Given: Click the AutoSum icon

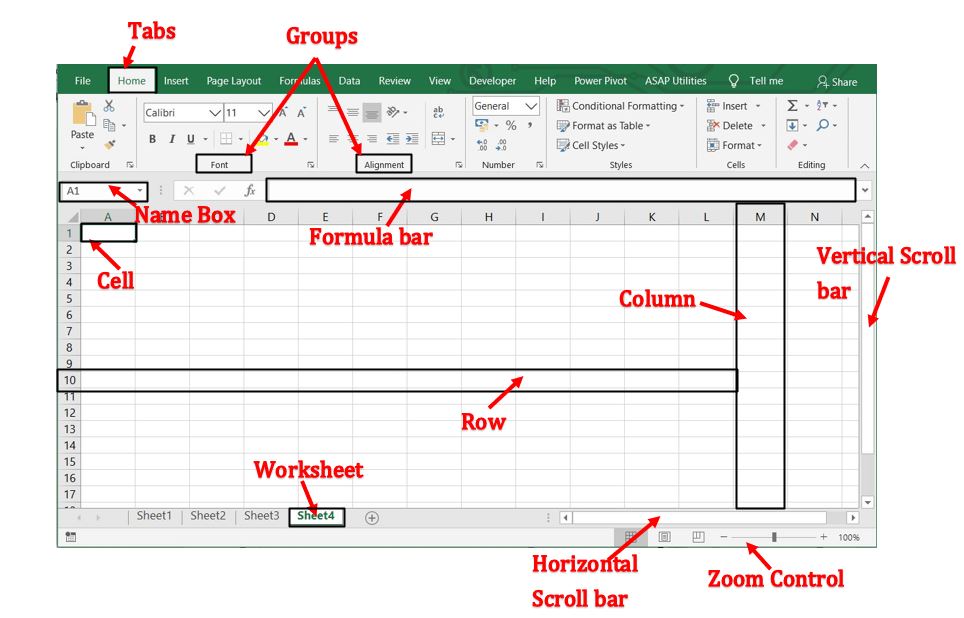Looking at the screenshot, I should [x=791, y=103].
